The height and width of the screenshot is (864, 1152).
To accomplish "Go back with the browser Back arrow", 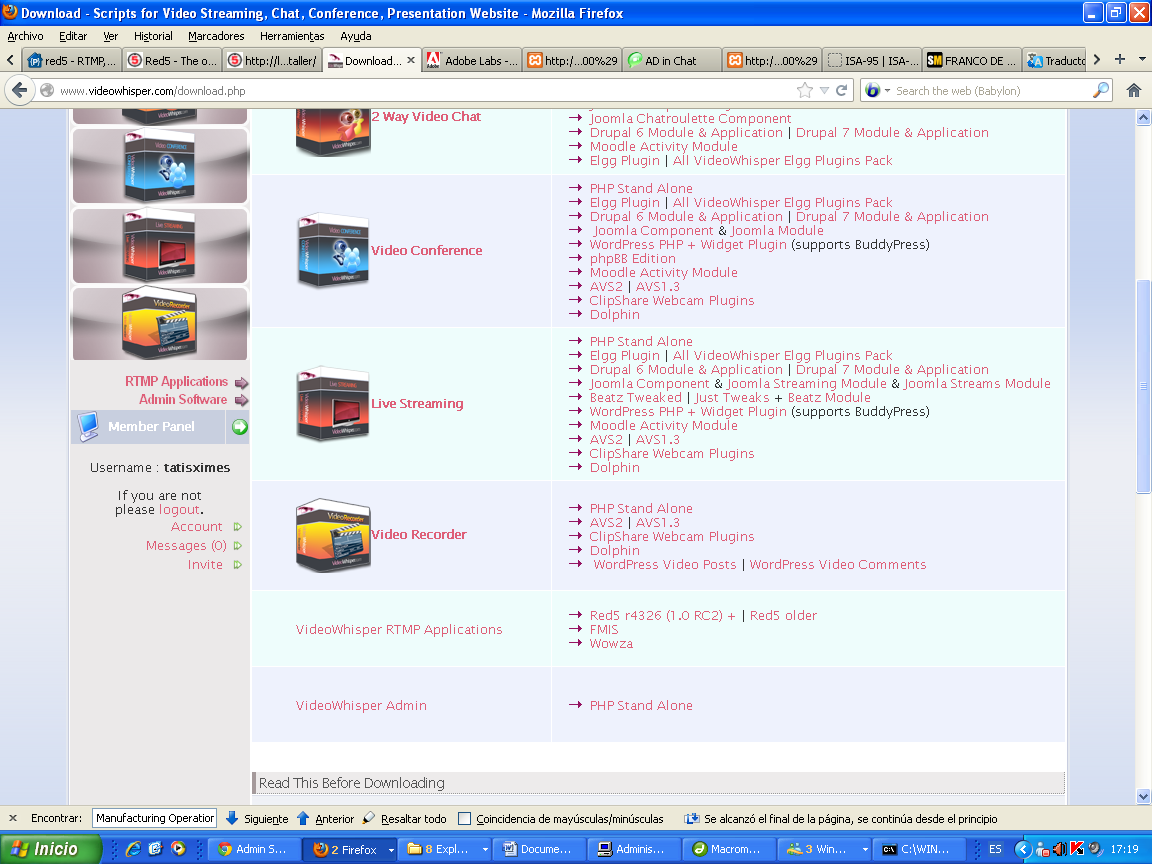I will pyautogui.click(x=20, y=90).
